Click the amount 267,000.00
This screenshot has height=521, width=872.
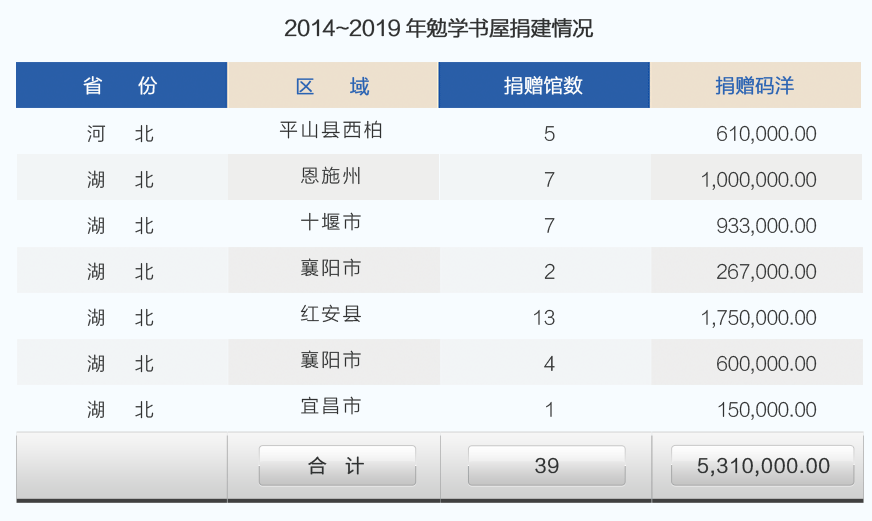tap(766, 272)
